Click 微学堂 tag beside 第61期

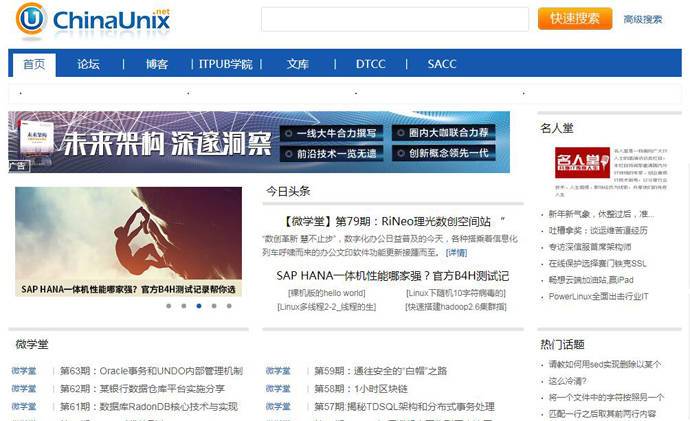coord(24,406)
